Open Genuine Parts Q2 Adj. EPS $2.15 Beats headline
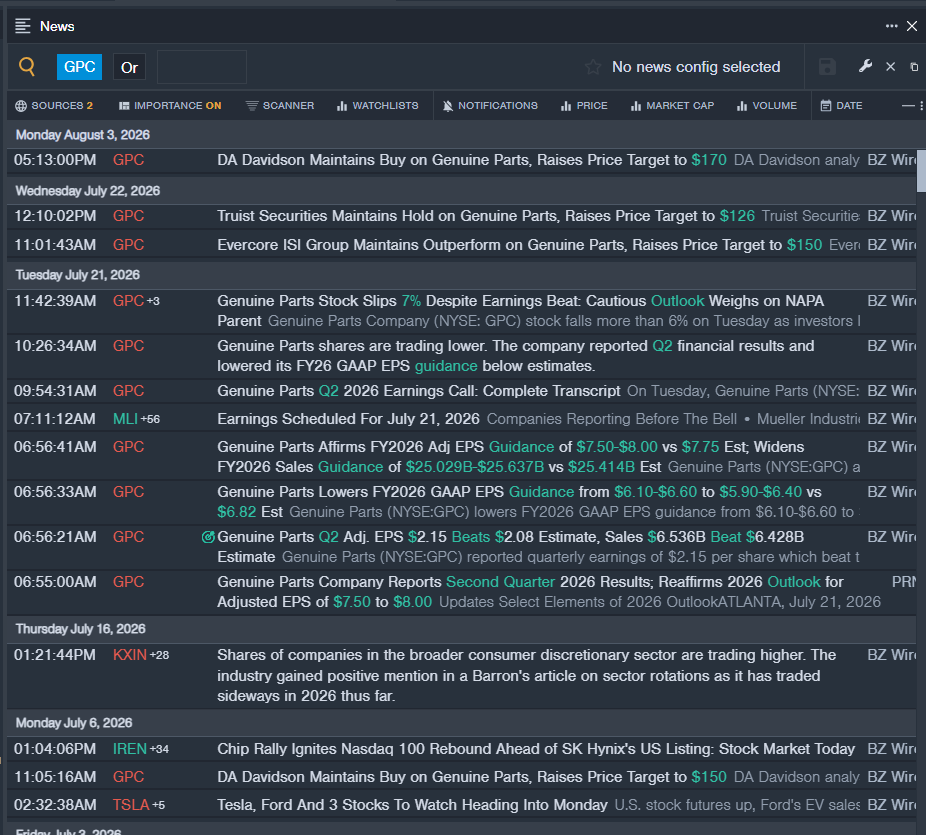This screenshot has height=835, width=926. 511,547
